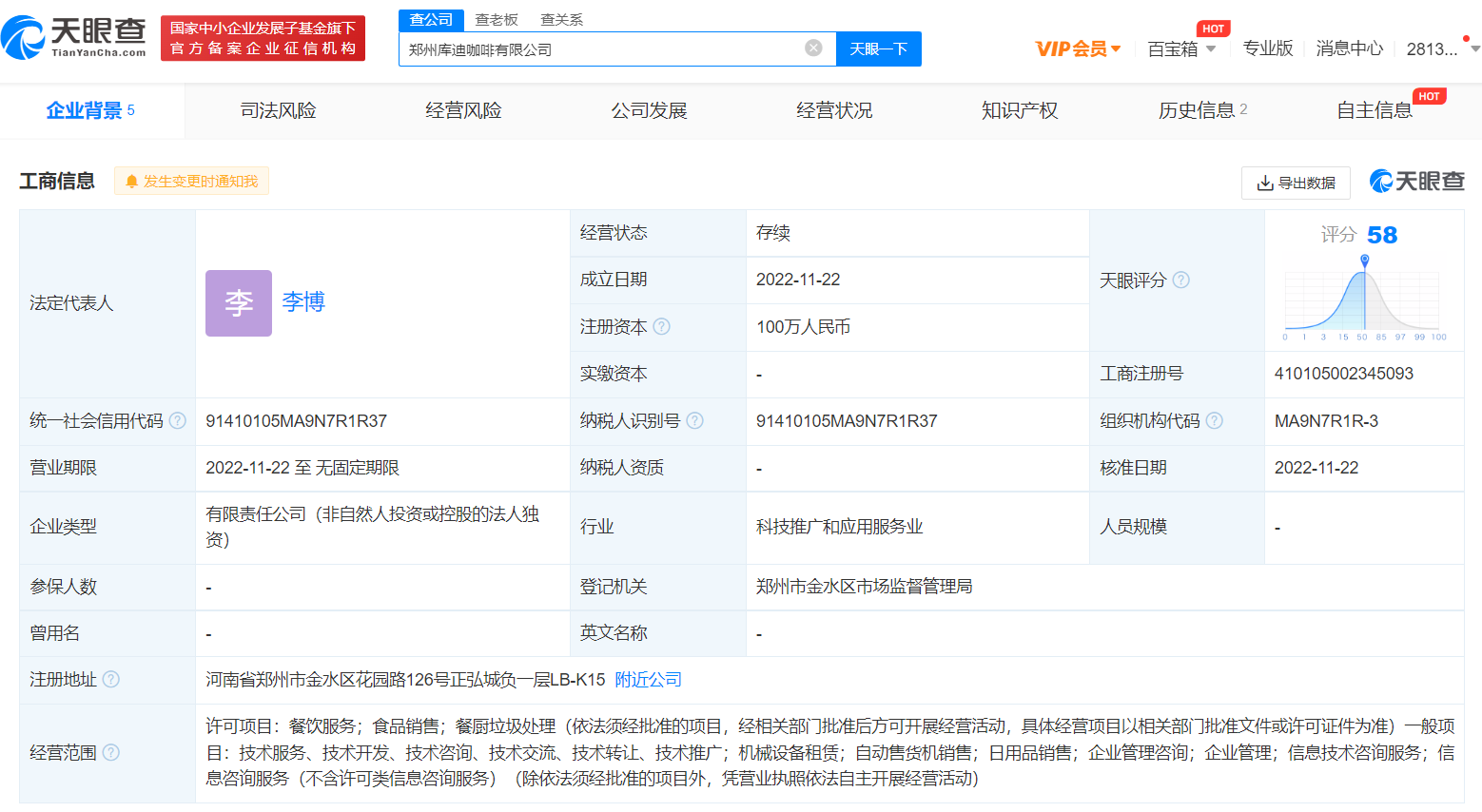
Task: Select the 查老板 search mode tab
Action: pyautogui.click(x=497, y=20)
